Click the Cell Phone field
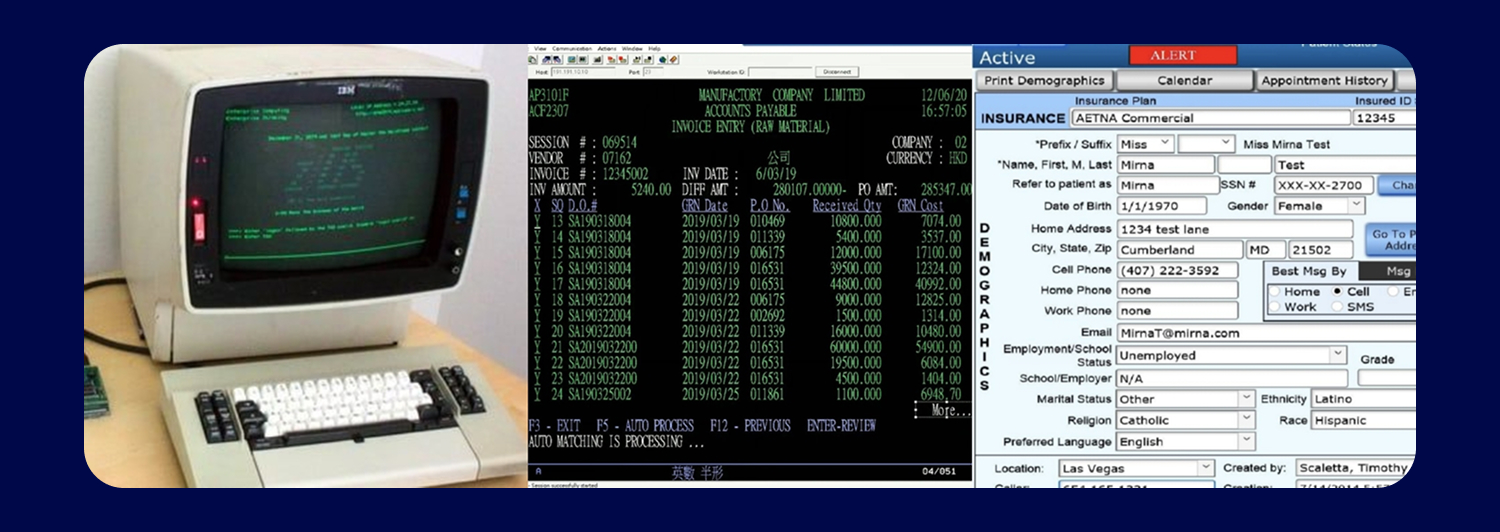 (x=1177, y=270)
